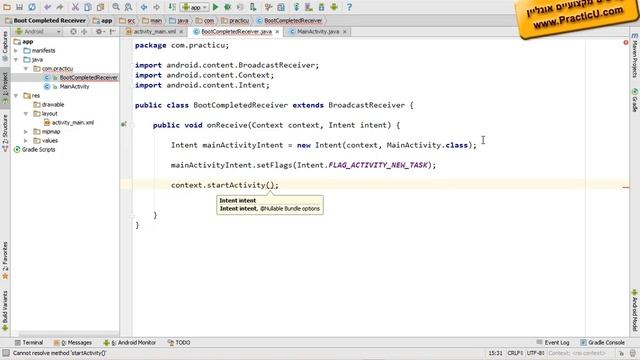Undo the last edit via toolbar
Screen dimensions: 640x360
coord(47,7)
